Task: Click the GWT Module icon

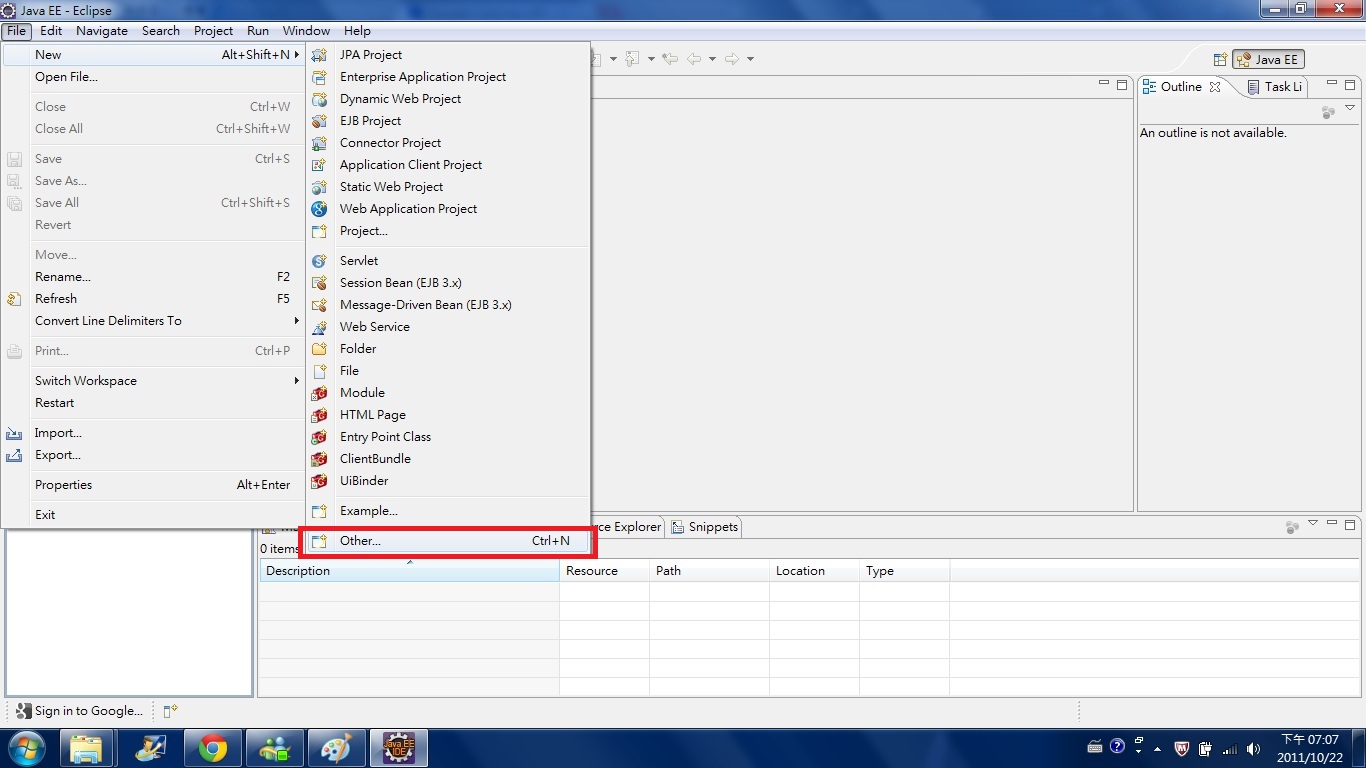Action: point(319,393)
